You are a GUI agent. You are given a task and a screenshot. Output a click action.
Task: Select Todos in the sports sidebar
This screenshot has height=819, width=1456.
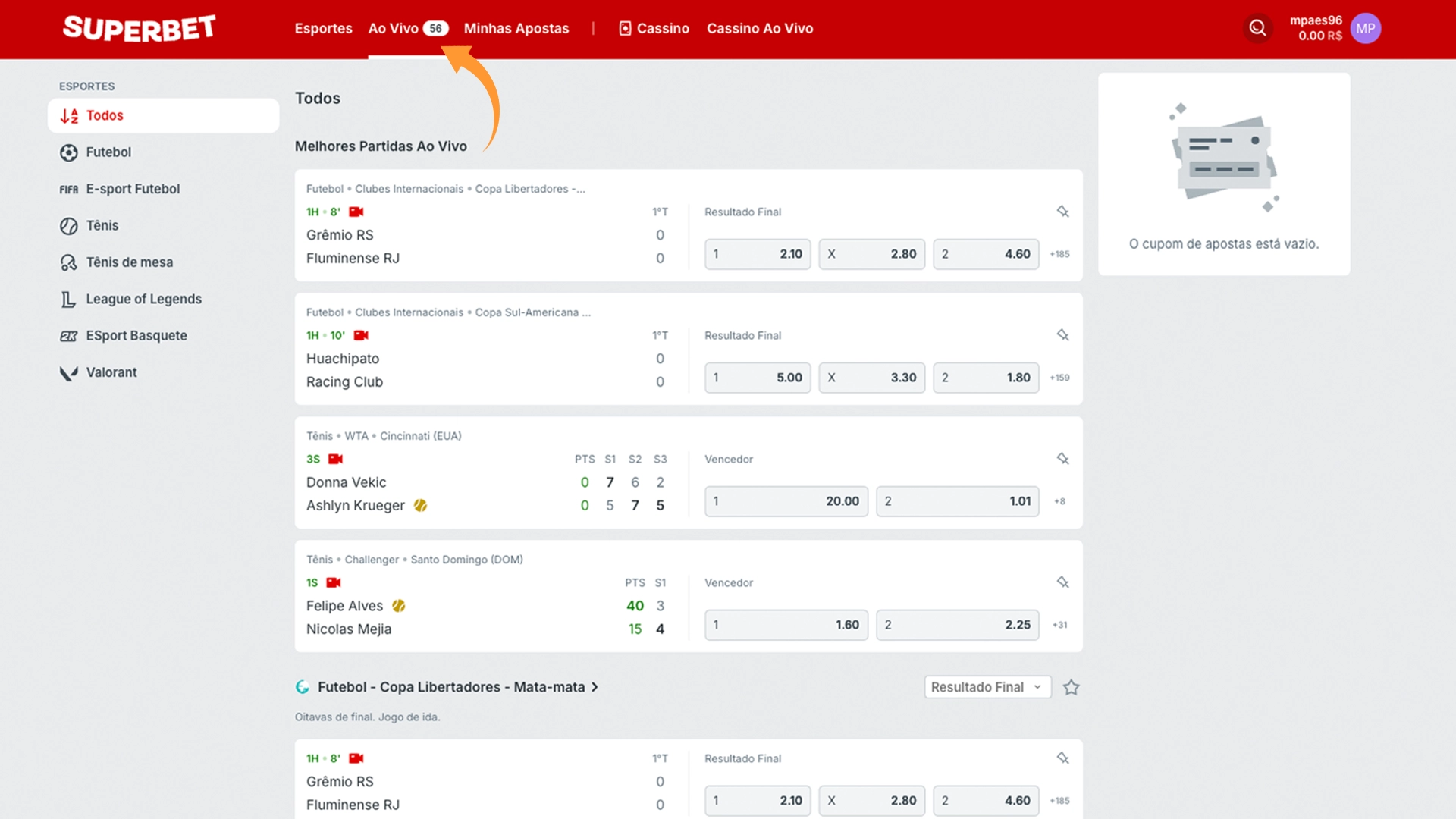pos(163,115)
